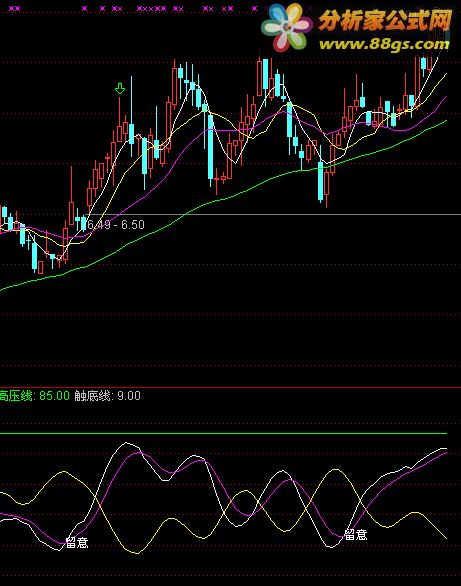
Task: Click the yellow oscillator peak in the right half of the lower panel
Action: pyautogui.click(x=335, y=470)
